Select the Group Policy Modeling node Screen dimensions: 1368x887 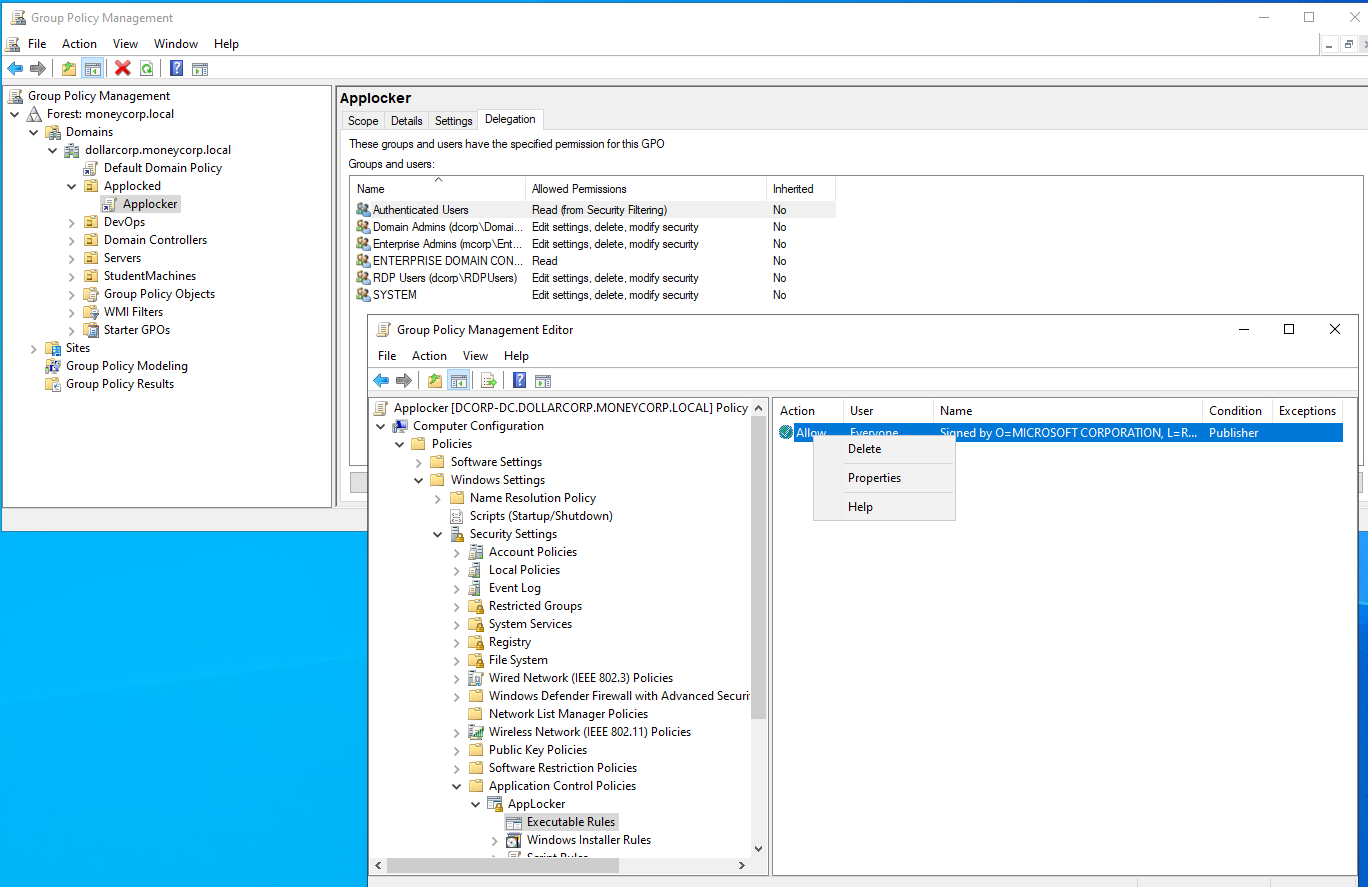126,366
